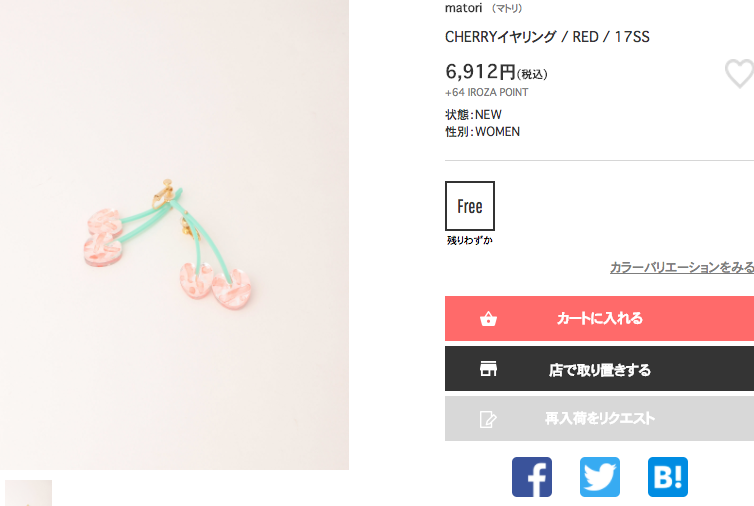Bookmark the page with Hatena B! icon
The width and height of the screenshot is (754, 506).
click(x=668, y=477)
